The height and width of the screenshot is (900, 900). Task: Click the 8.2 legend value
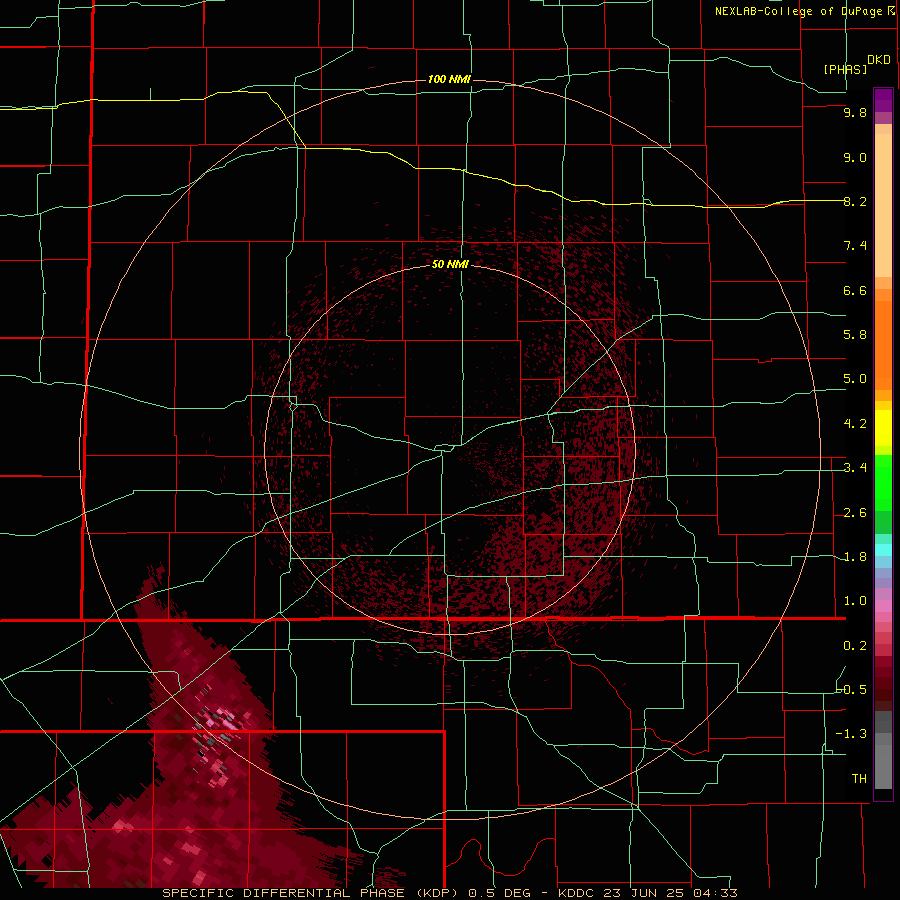[x=855, y=201]
